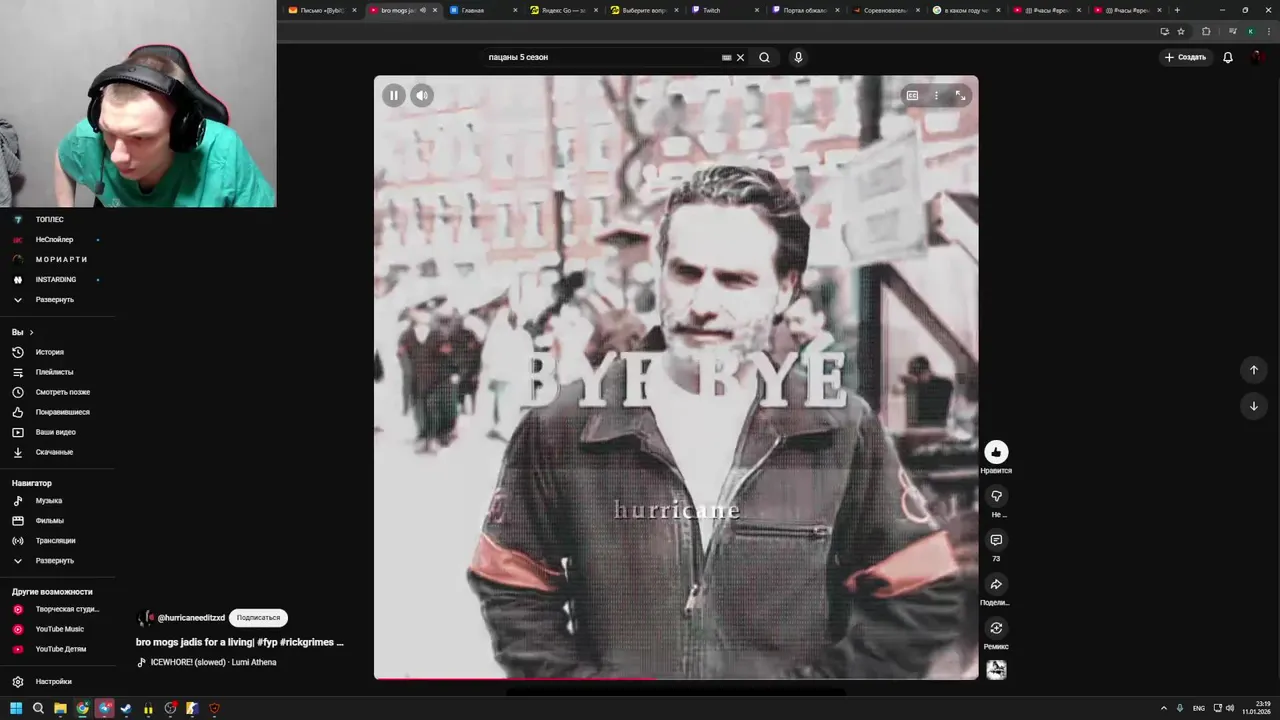
Task: Dislike the Short with thumbs down
Action: coord(996,496)
